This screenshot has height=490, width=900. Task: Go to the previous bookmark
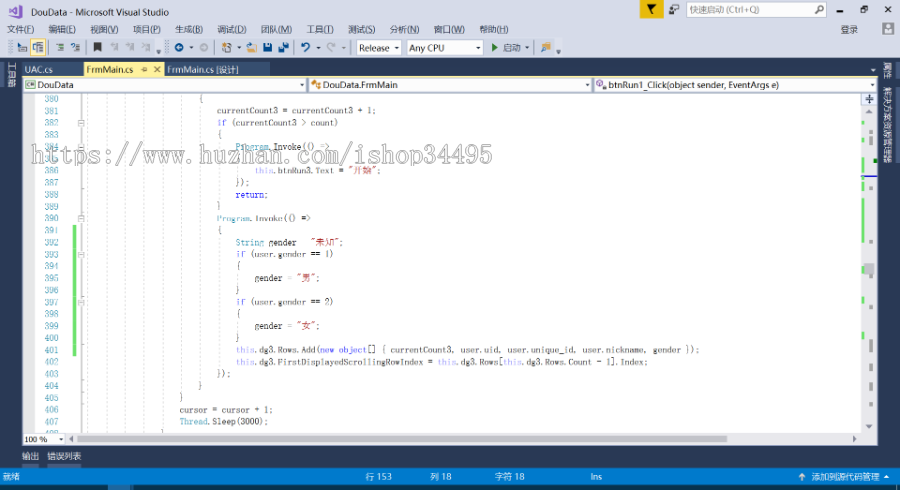point(114,48)
